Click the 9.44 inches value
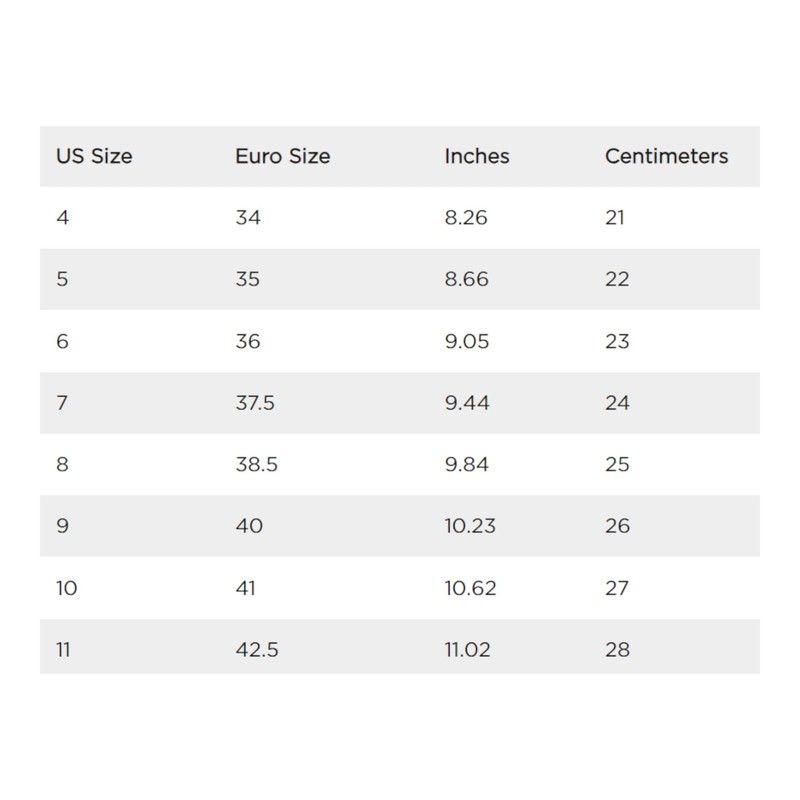Viewport: 800px width, 800px height. tap(467, 403)
